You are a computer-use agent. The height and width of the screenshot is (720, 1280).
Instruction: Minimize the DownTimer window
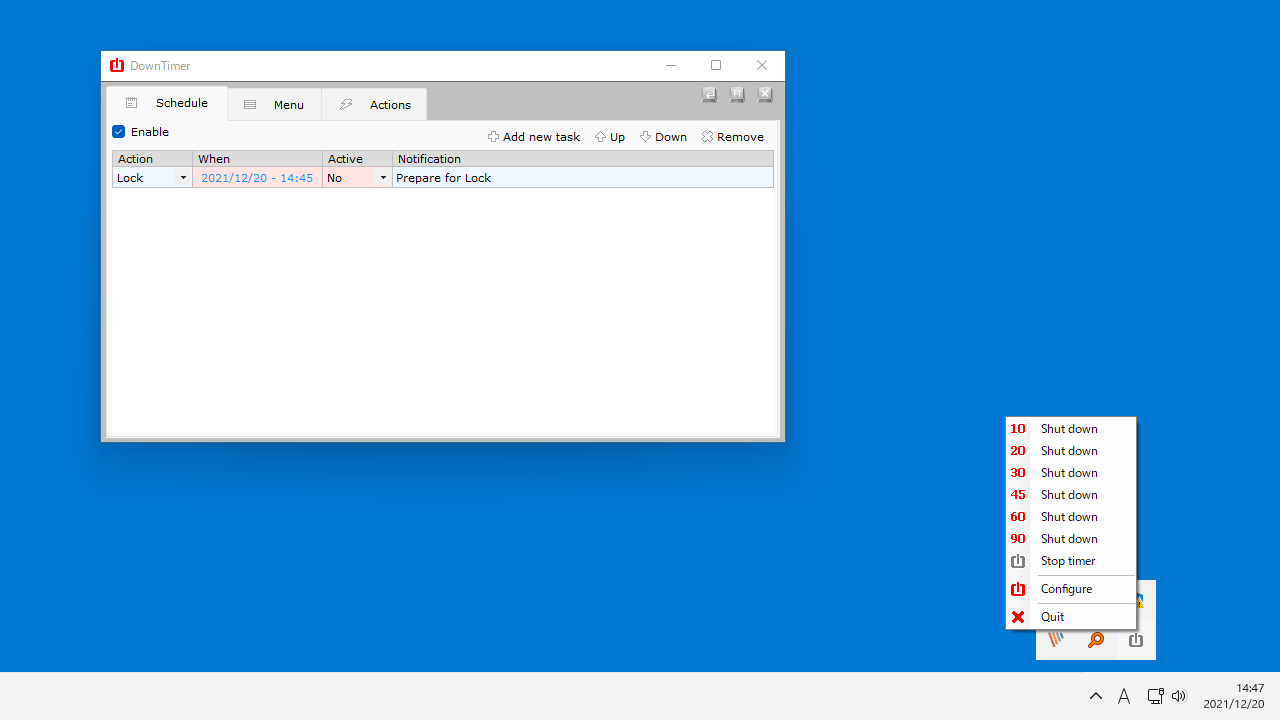click(670, 66)
